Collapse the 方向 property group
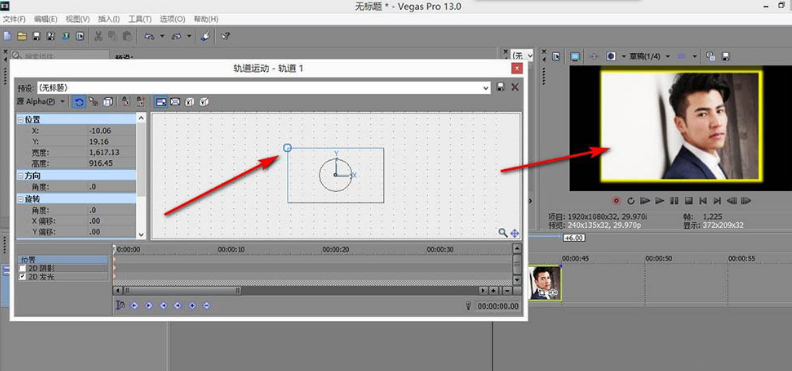The width and height of the screenshot is (792, 371). (x=20, y=176)
